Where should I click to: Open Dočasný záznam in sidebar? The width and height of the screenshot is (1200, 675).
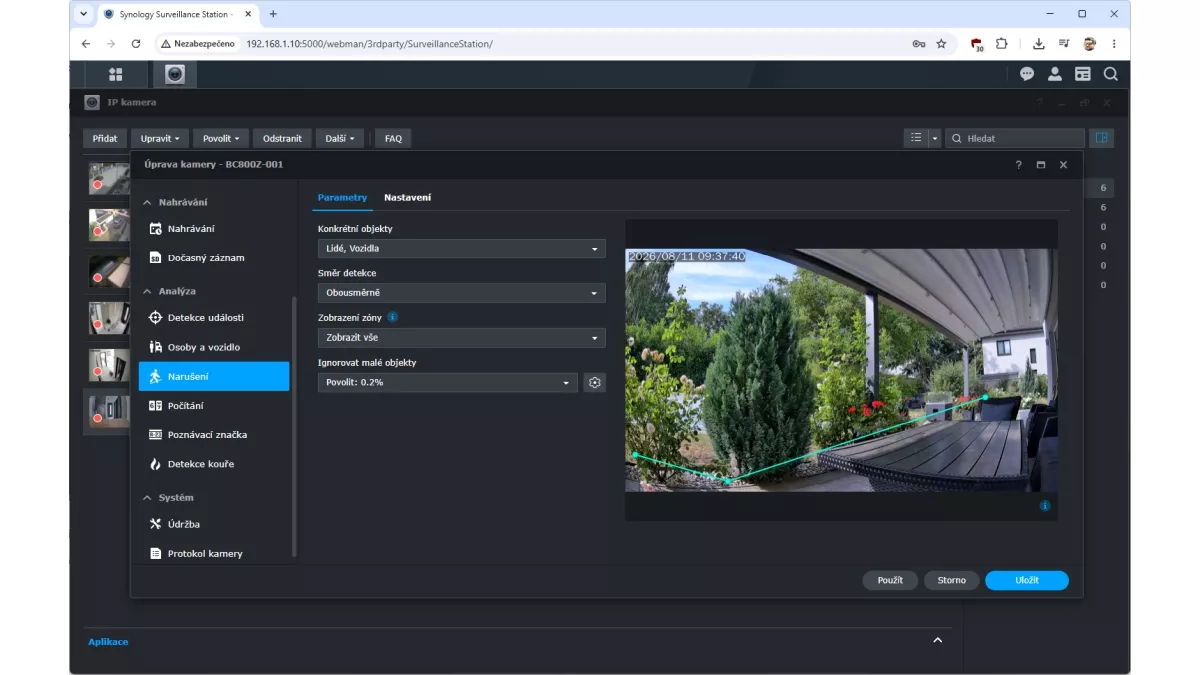pyautogui.click(x=214, y=258)
